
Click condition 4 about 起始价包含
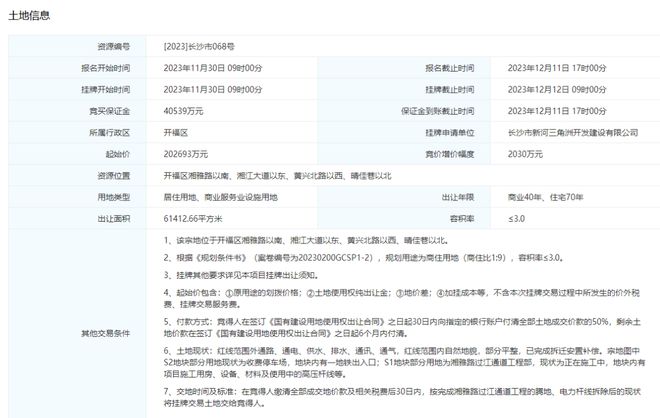click(402, 298)
